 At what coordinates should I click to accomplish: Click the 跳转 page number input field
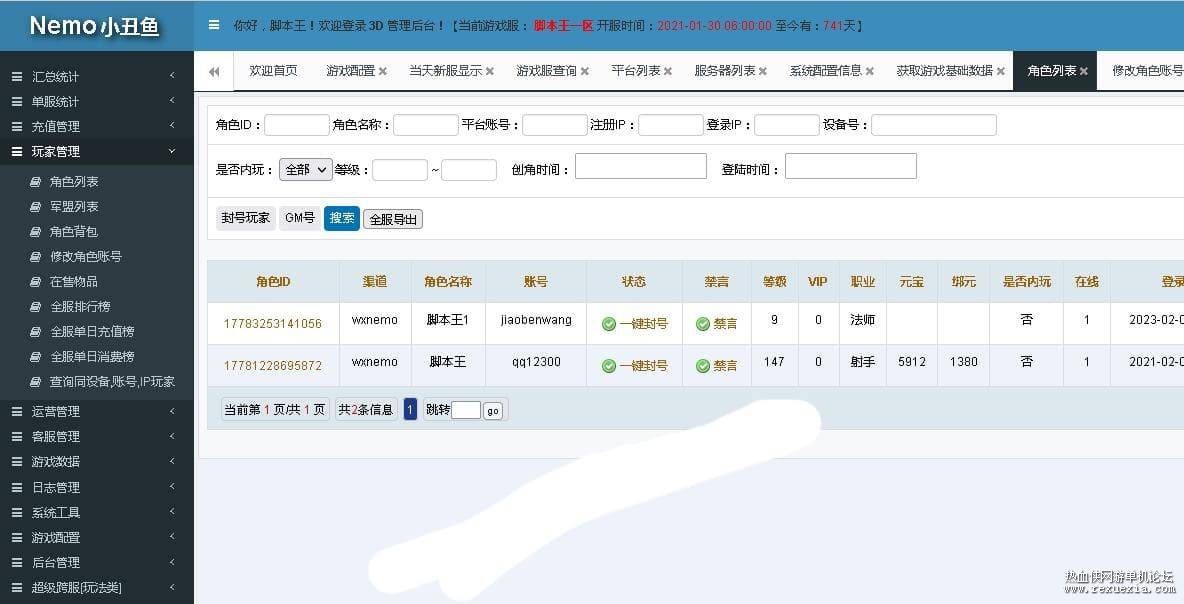[x=465, y=410]
